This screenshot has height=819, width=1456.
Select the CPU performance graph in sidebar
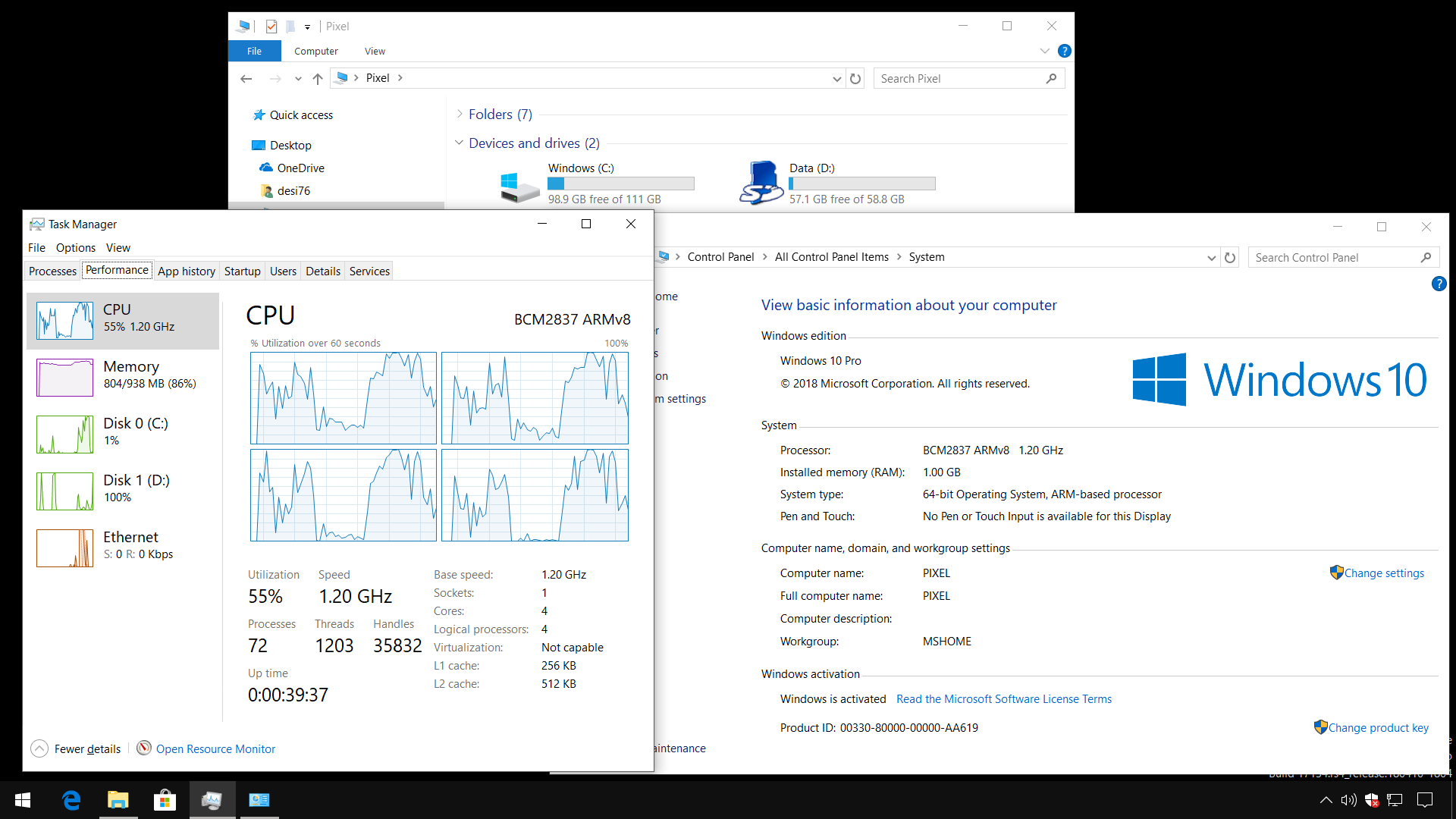pyautogui.click(x=123, y=321)
